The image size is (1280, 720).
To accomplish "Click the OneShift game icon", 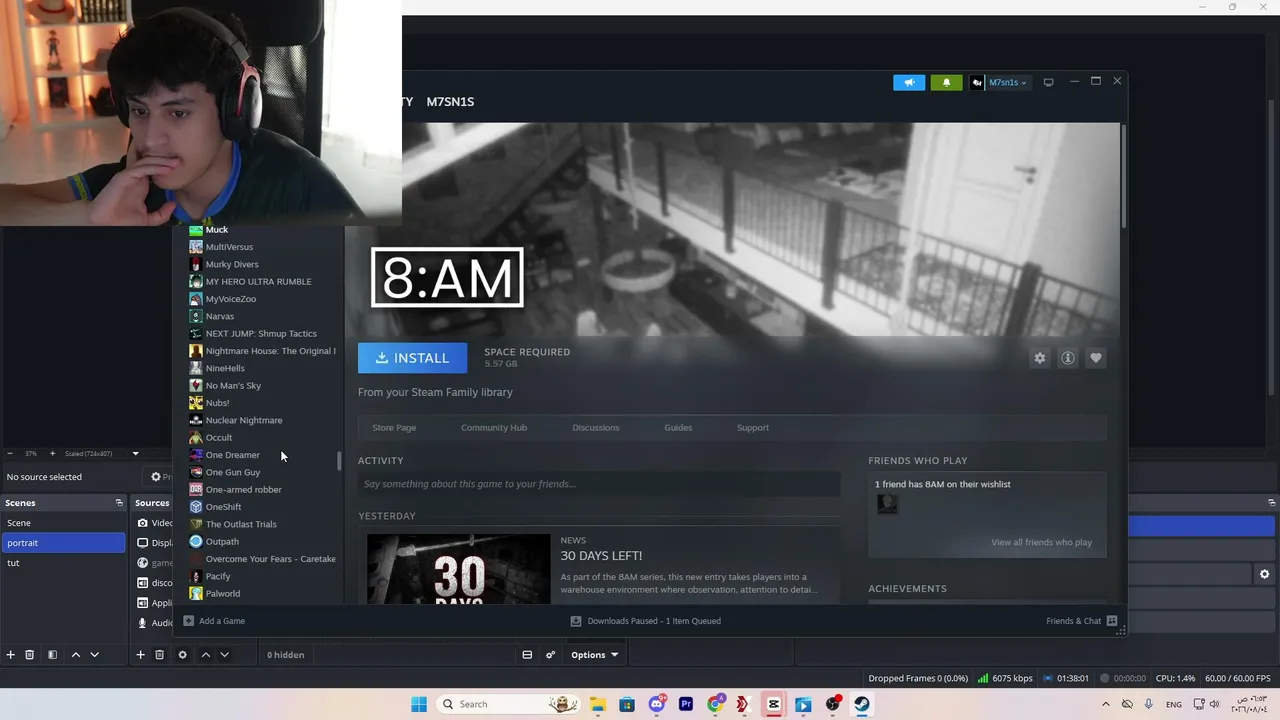I will 196,507.
